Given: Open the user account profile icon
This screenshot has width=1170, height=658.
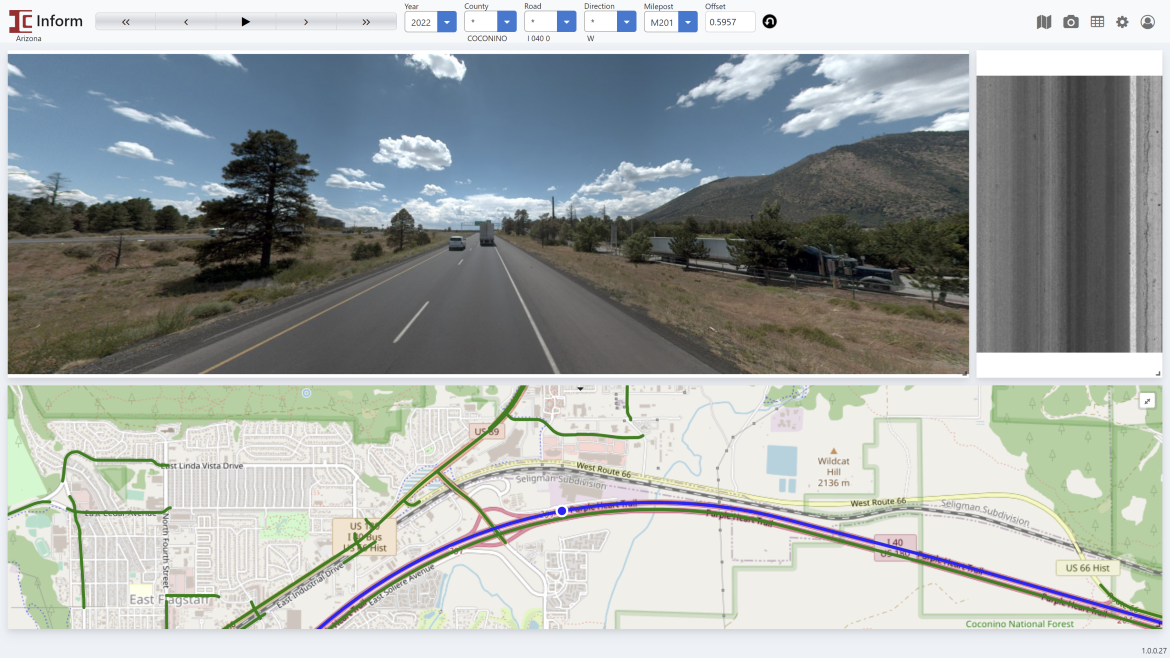Looking at the screenshot, I should point(1148,22).
